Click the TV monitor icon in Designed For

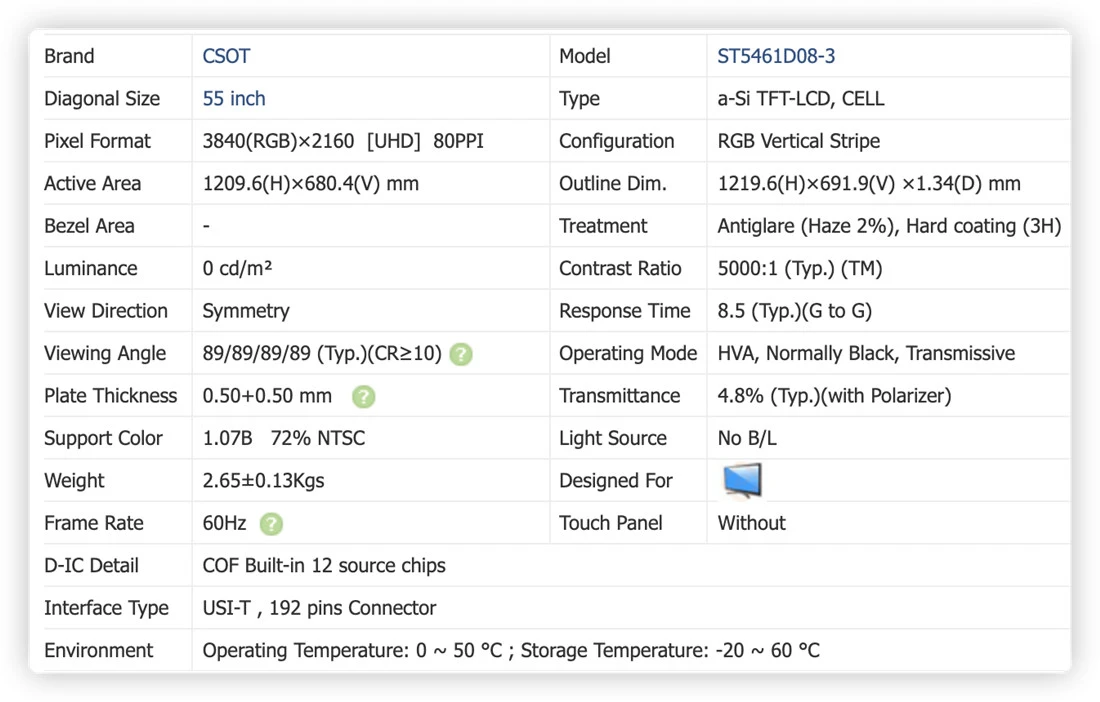[742, 480]
